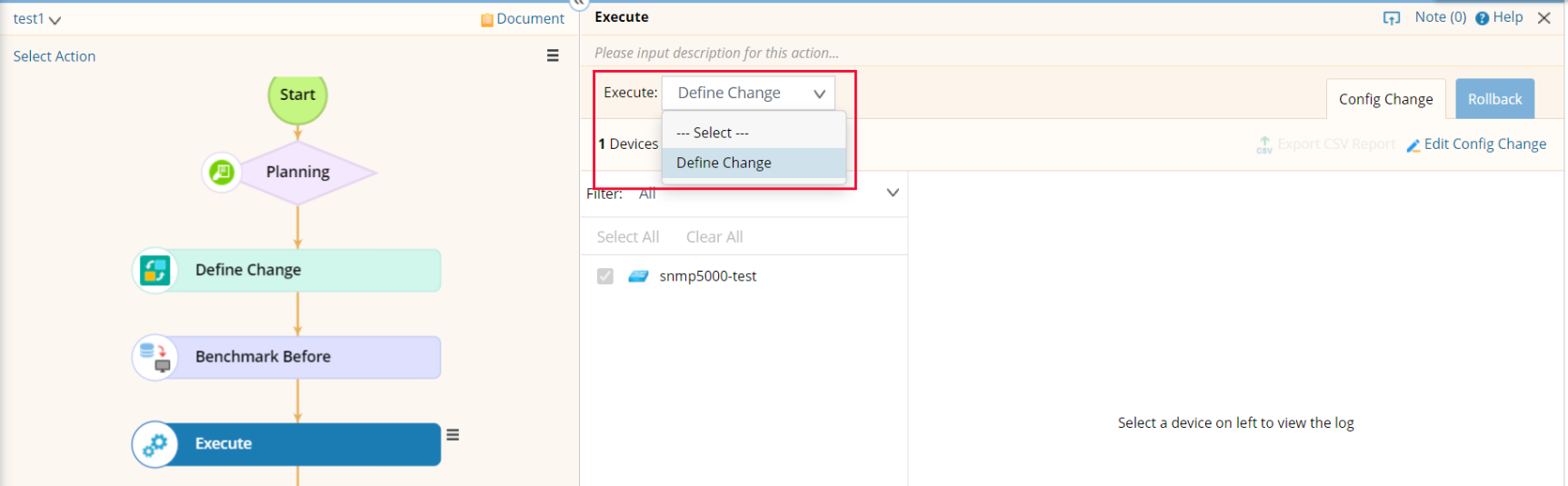Choose Define Change from dropdown list
Image resolution: width=1568 pixels, height=486 pixels.
(724, 163)
